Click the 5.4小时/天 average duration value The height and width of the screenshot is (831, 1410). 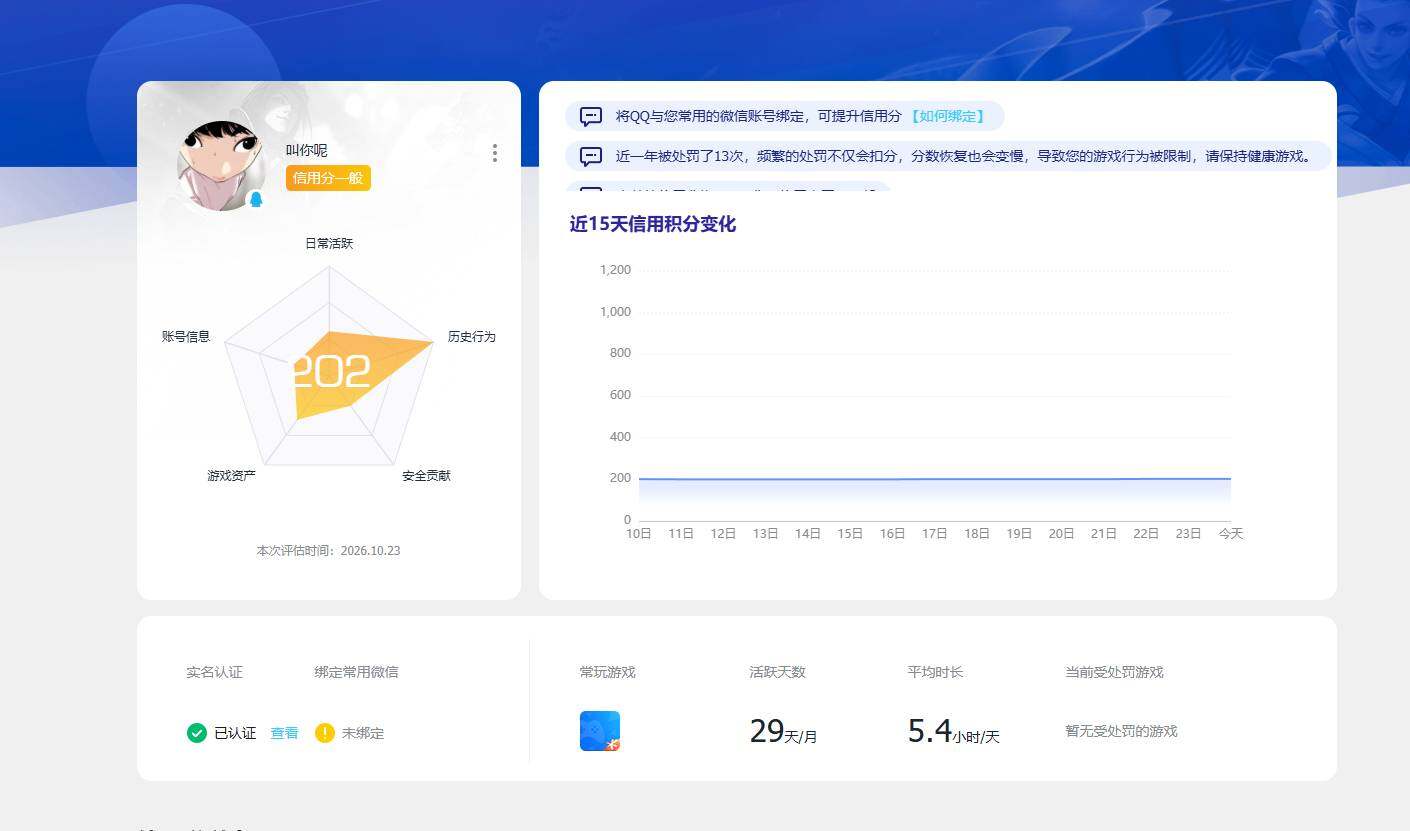pos(953,732)
